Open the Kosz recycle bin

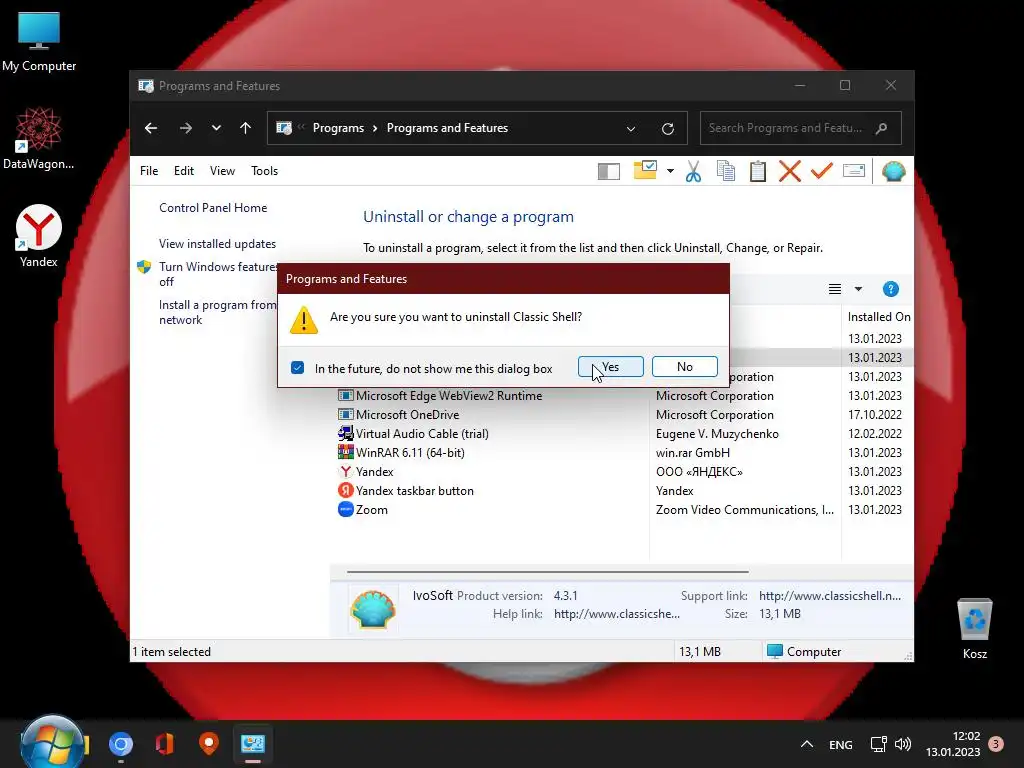click(x=974, y=629)
